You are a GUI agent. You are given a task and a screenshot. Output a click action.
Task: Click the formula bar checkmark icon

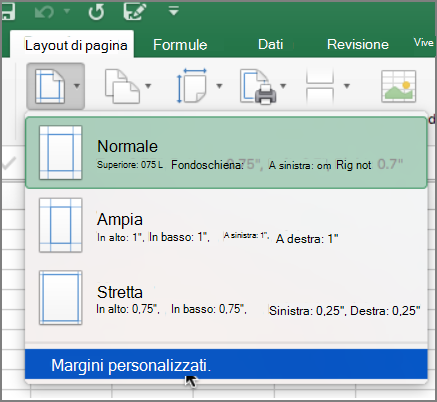[9, 163]
